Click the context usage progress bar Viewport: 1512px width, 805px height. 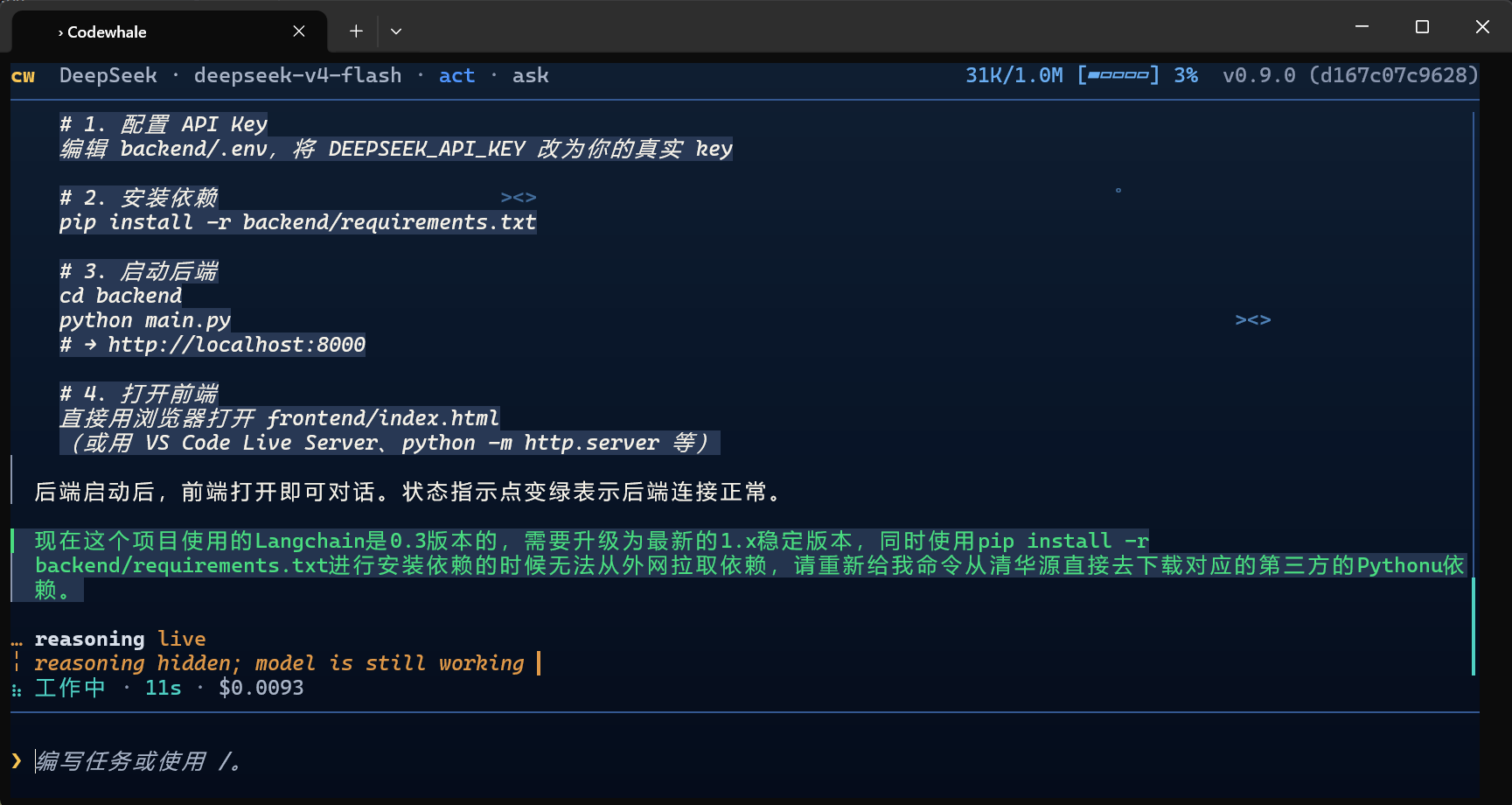1118,75
